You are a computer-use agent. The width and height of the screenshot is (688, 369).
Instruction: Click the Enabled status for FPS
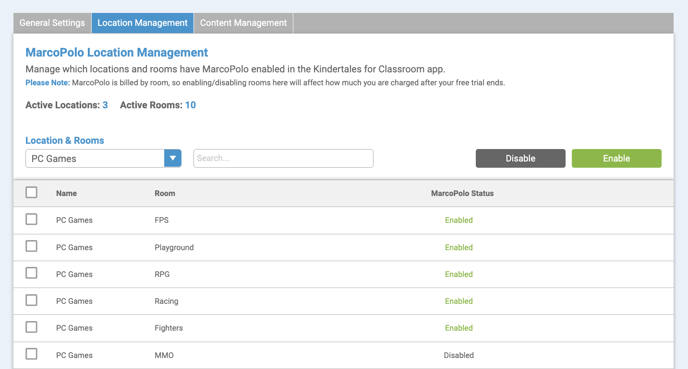[x=459, y=220]
